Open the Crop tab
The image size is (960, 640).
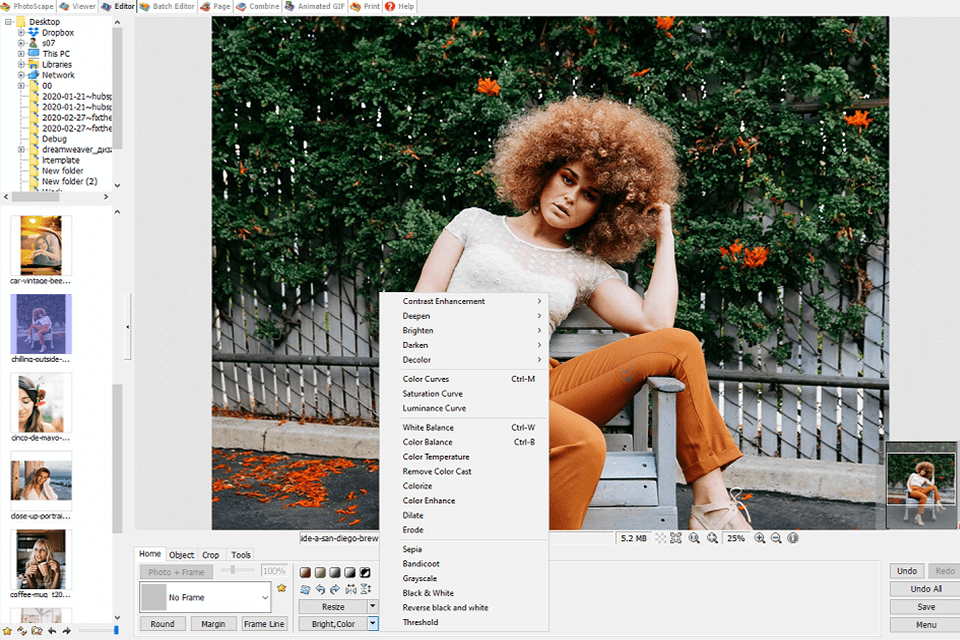pos(211,555)
